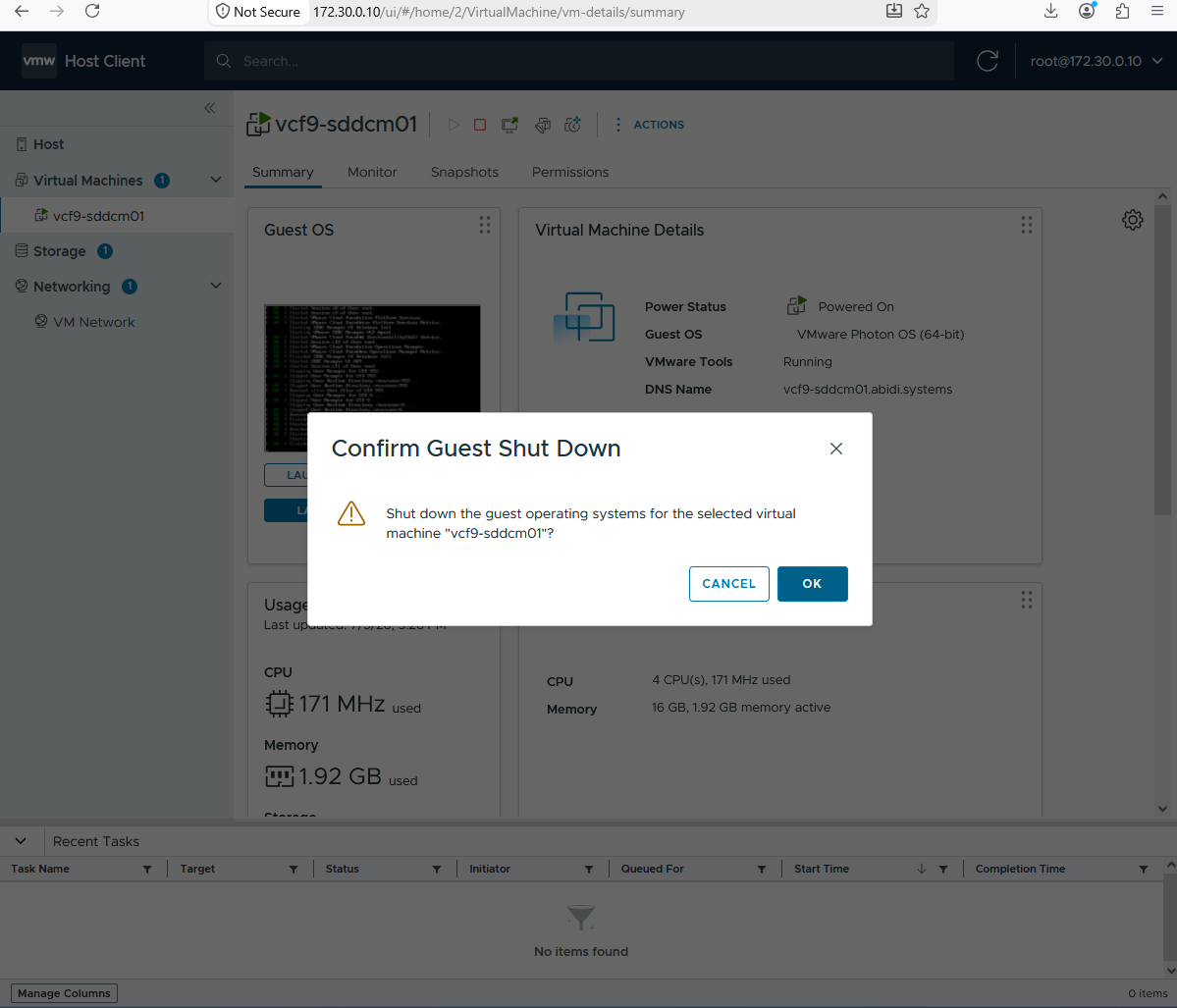Click the Not Secure site indicator
Viewport: 1177px width, 1008px height.
[x=257, y=12]
